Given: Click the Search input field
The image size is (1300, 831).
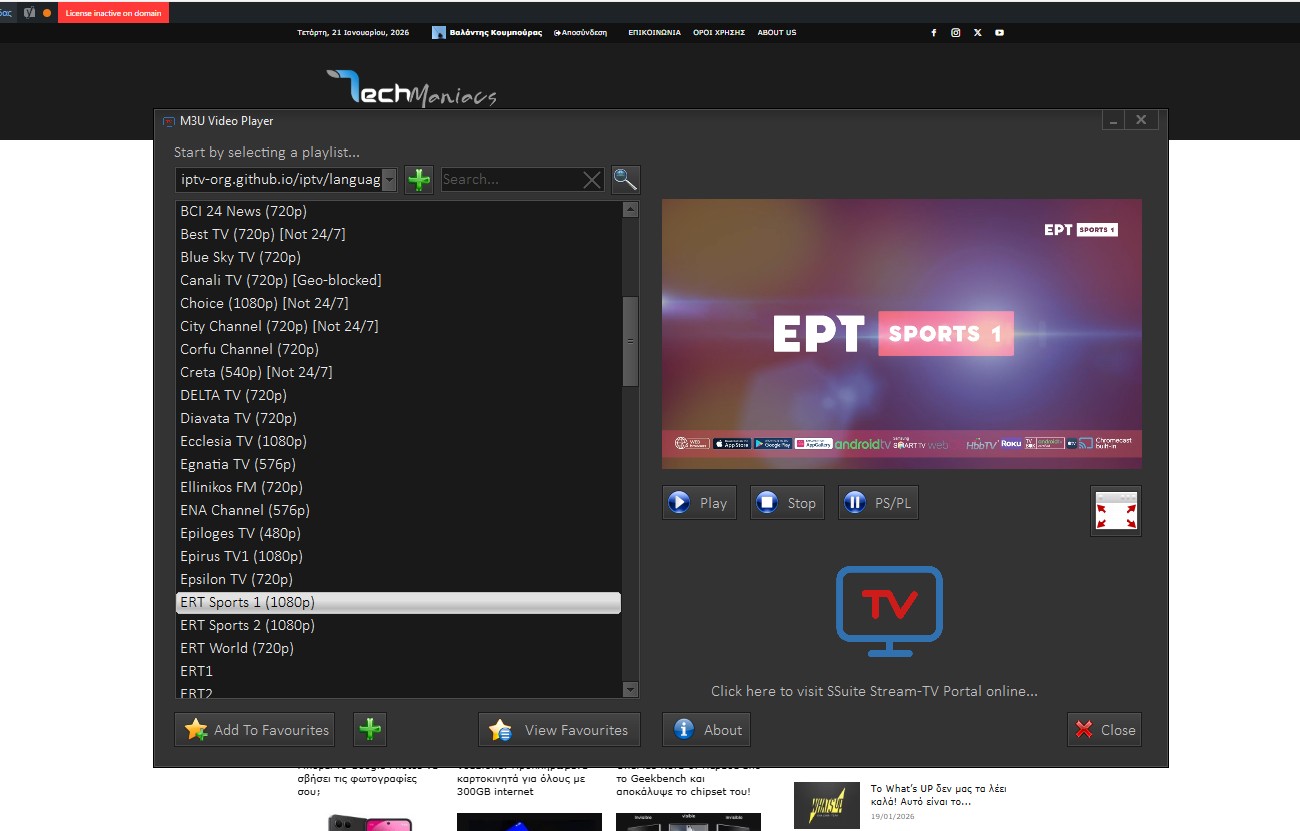Looking at the screenshot, I should pyautogui.click(x=510, y=180).
